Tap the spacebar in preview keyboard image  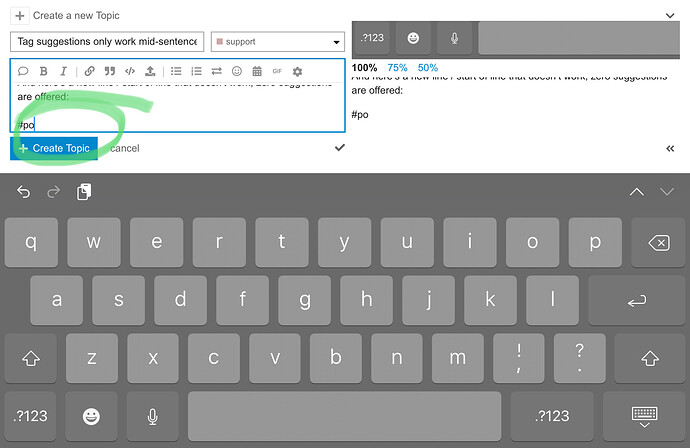[579, 38]
